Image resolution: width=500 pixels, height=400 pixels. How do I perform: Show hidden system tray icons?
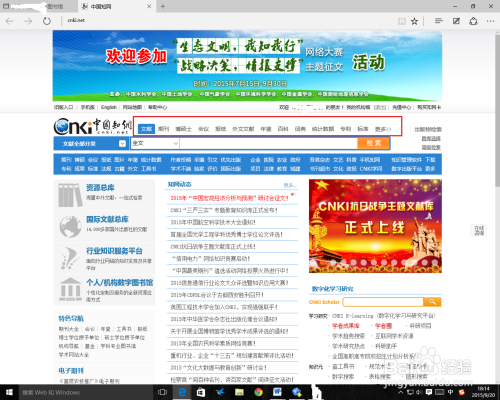point(401,392)
